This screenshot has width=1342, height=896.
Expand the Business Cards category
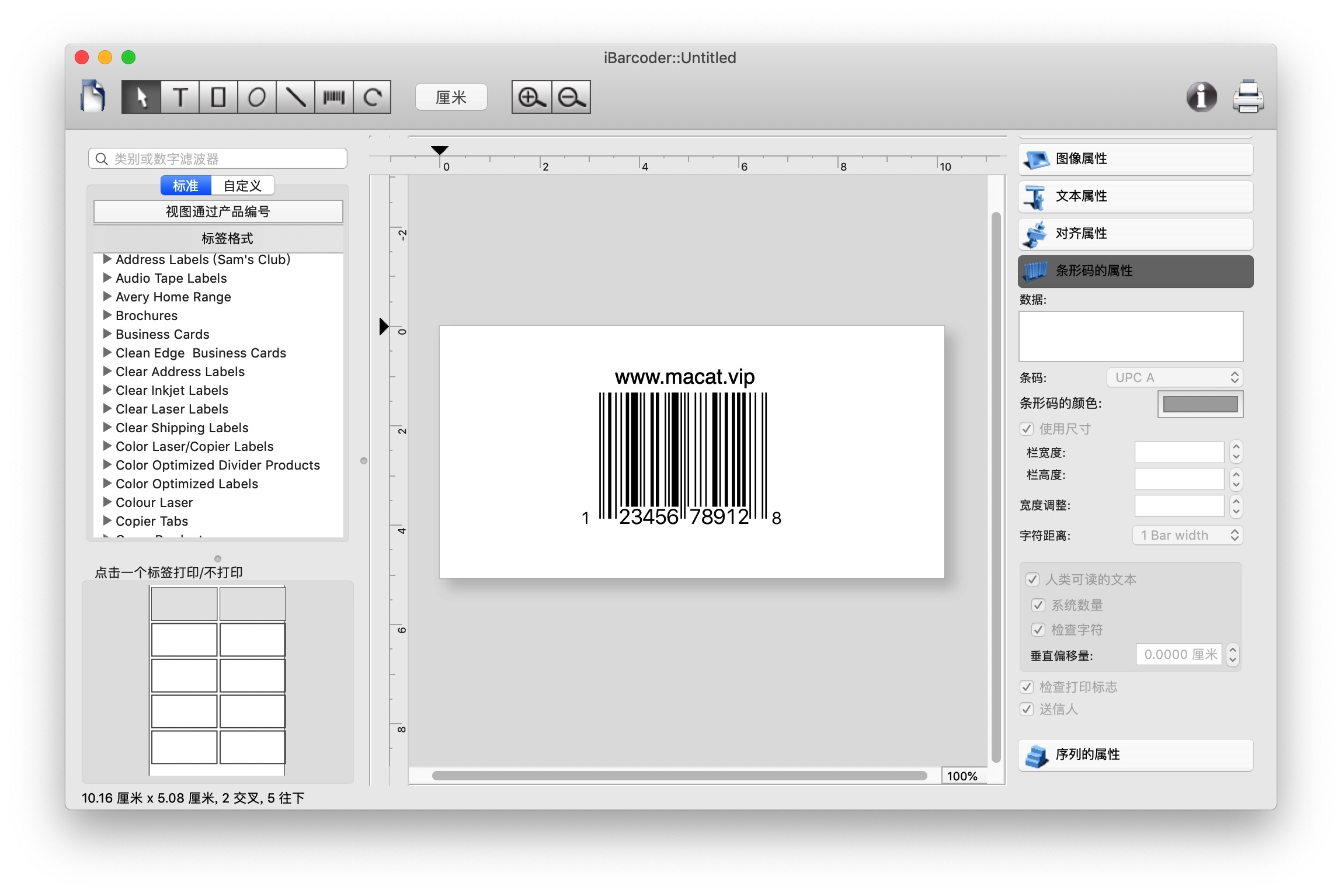click(x=107, y=334)
